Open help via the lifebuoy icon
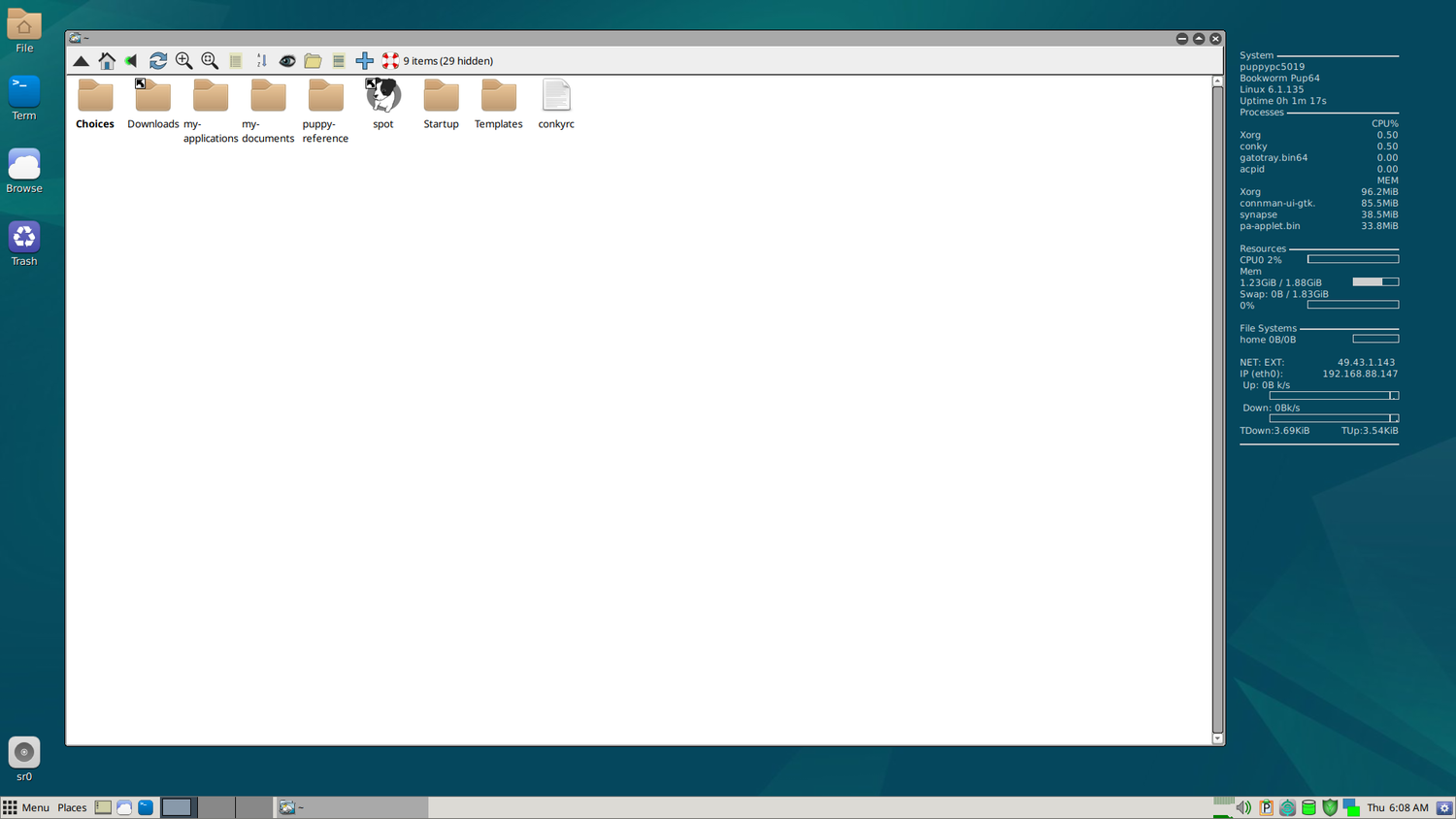 [390, 61]
